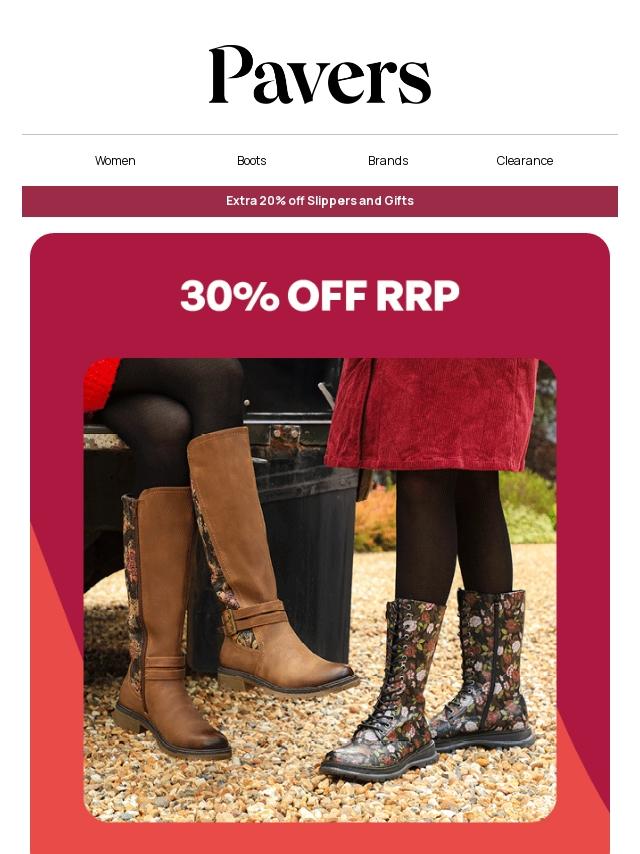Click the green shrubs behind the floral boots
The height and width of the screenshot is (854, 640).
[x=527, y=507]
